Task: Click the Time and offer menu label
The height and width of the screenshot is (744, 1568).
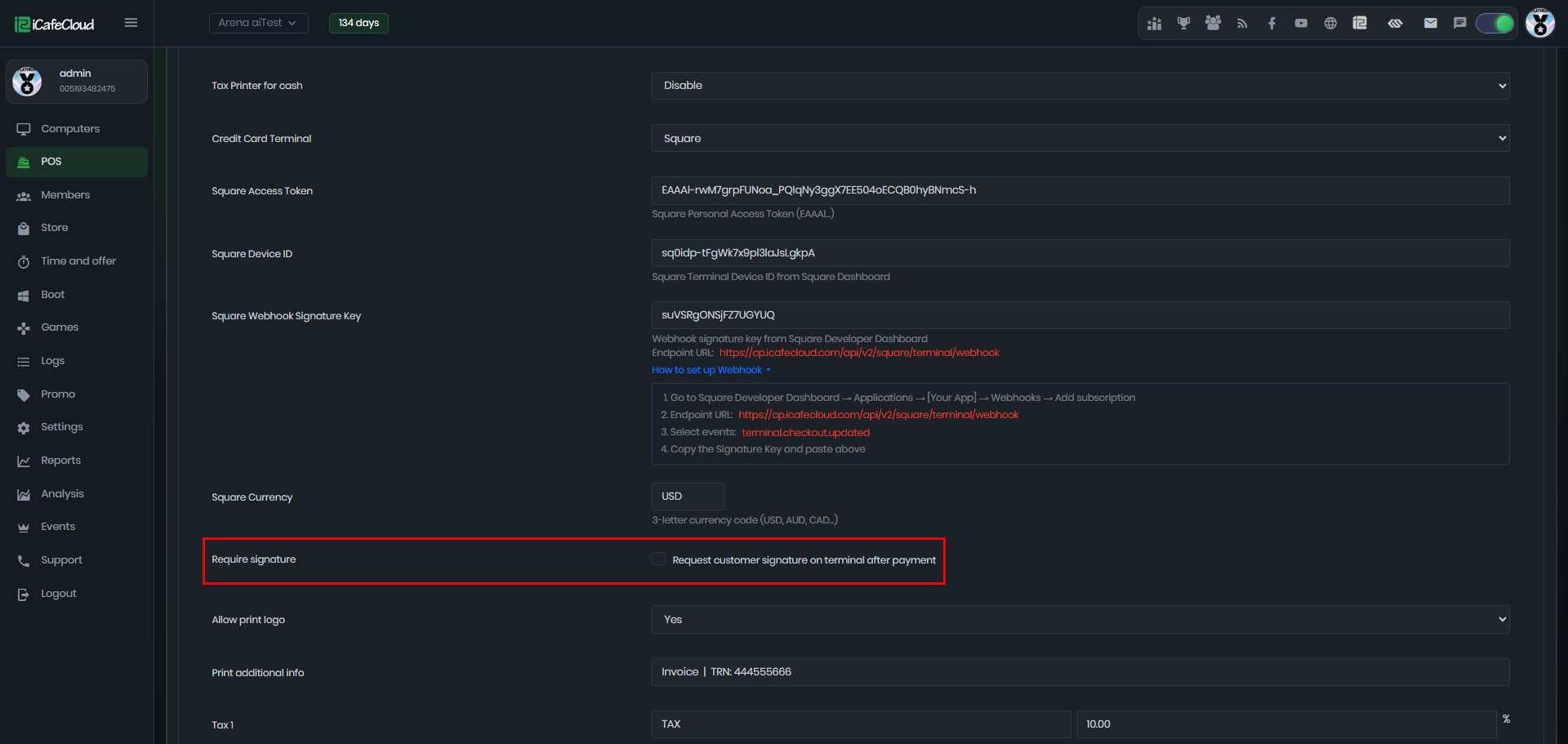Action: [78, 261]
